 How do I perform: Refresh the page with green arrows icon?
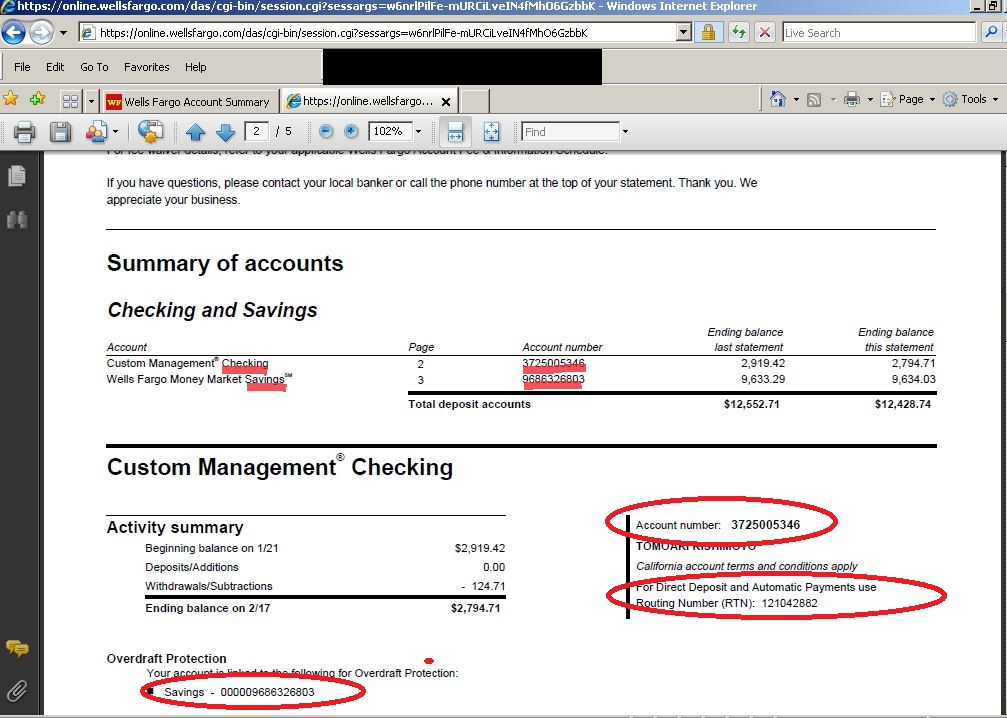(739, 33)
